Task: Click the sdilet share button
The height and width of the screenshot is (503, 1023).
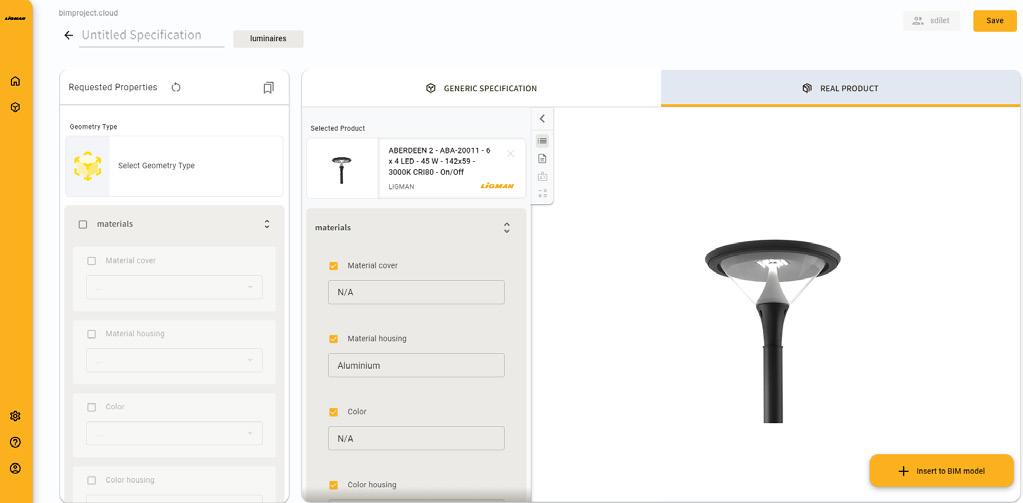Action: tap(932, 21)
